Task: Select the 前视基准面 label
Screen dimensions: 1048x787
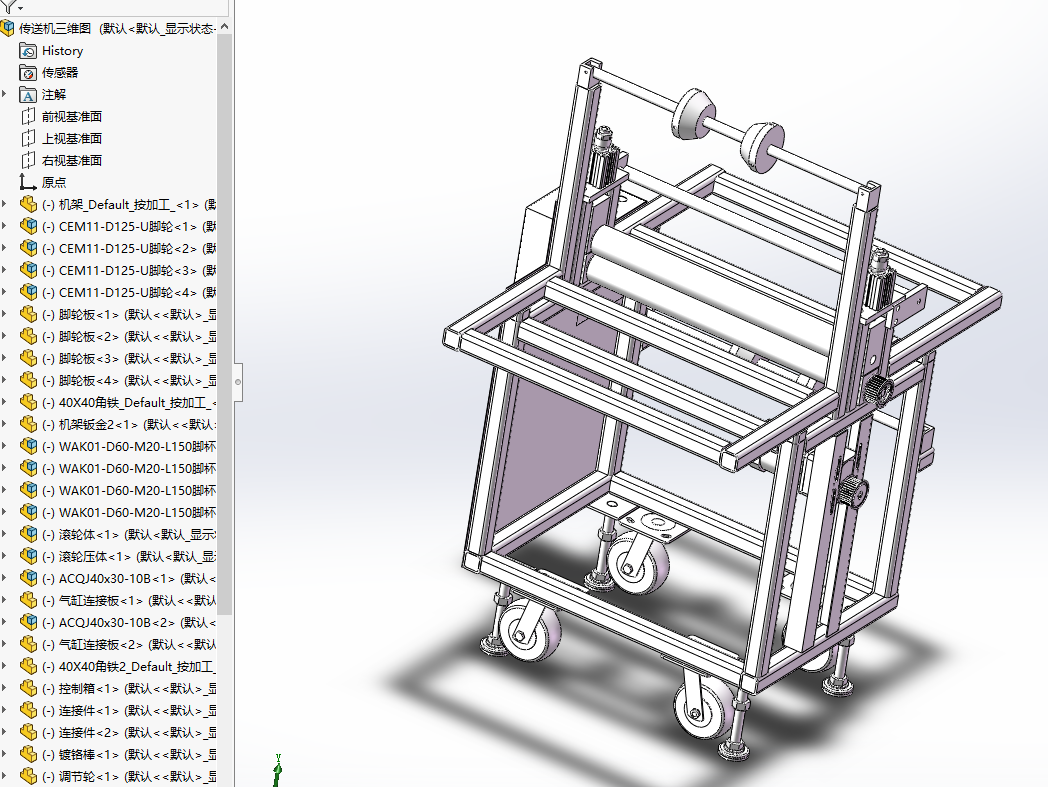Action: tap(72, 116)
